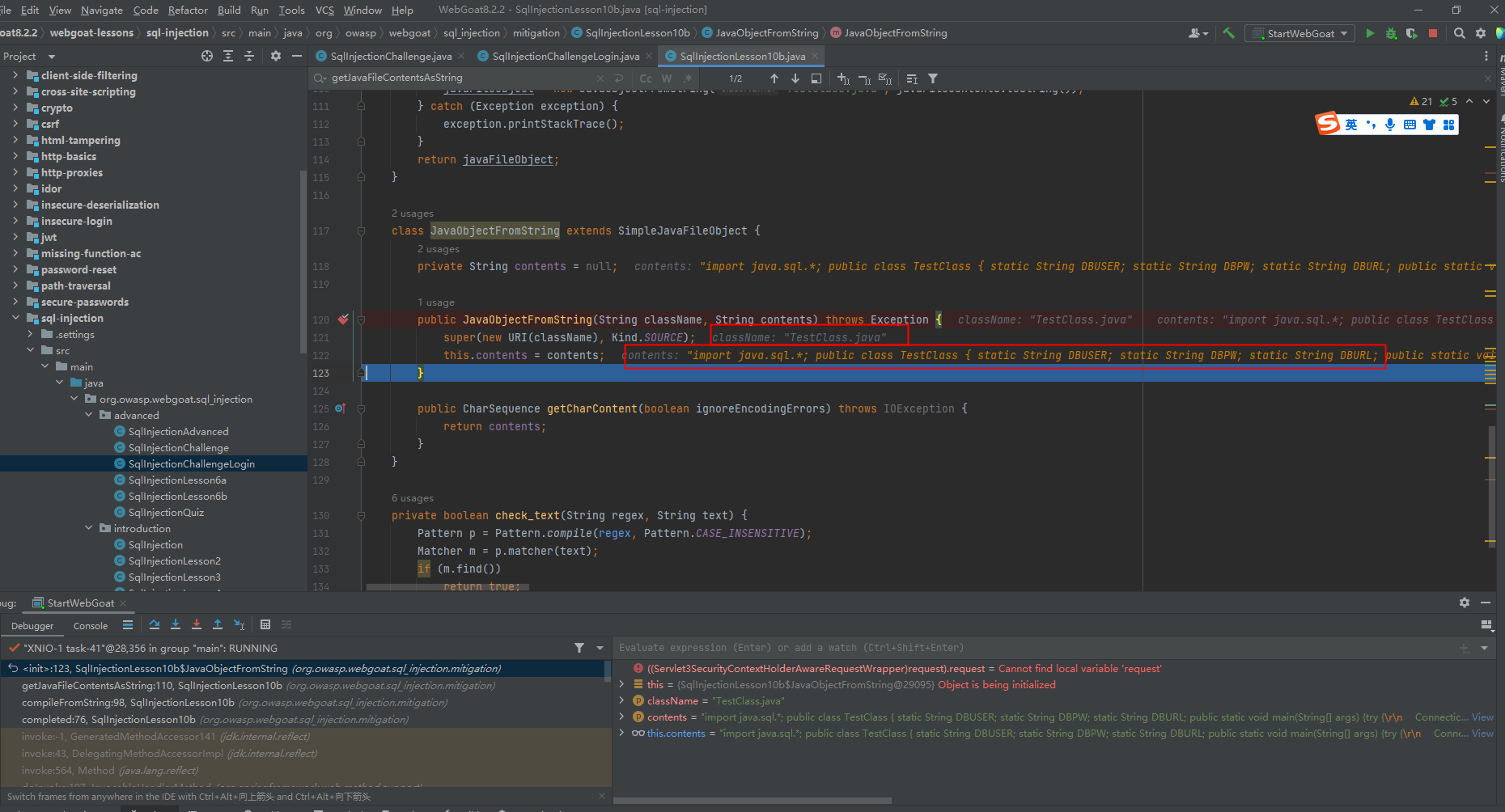Collapse the advanced package folder
Screen dimensions: 1505x812
[x=89, y=415]
